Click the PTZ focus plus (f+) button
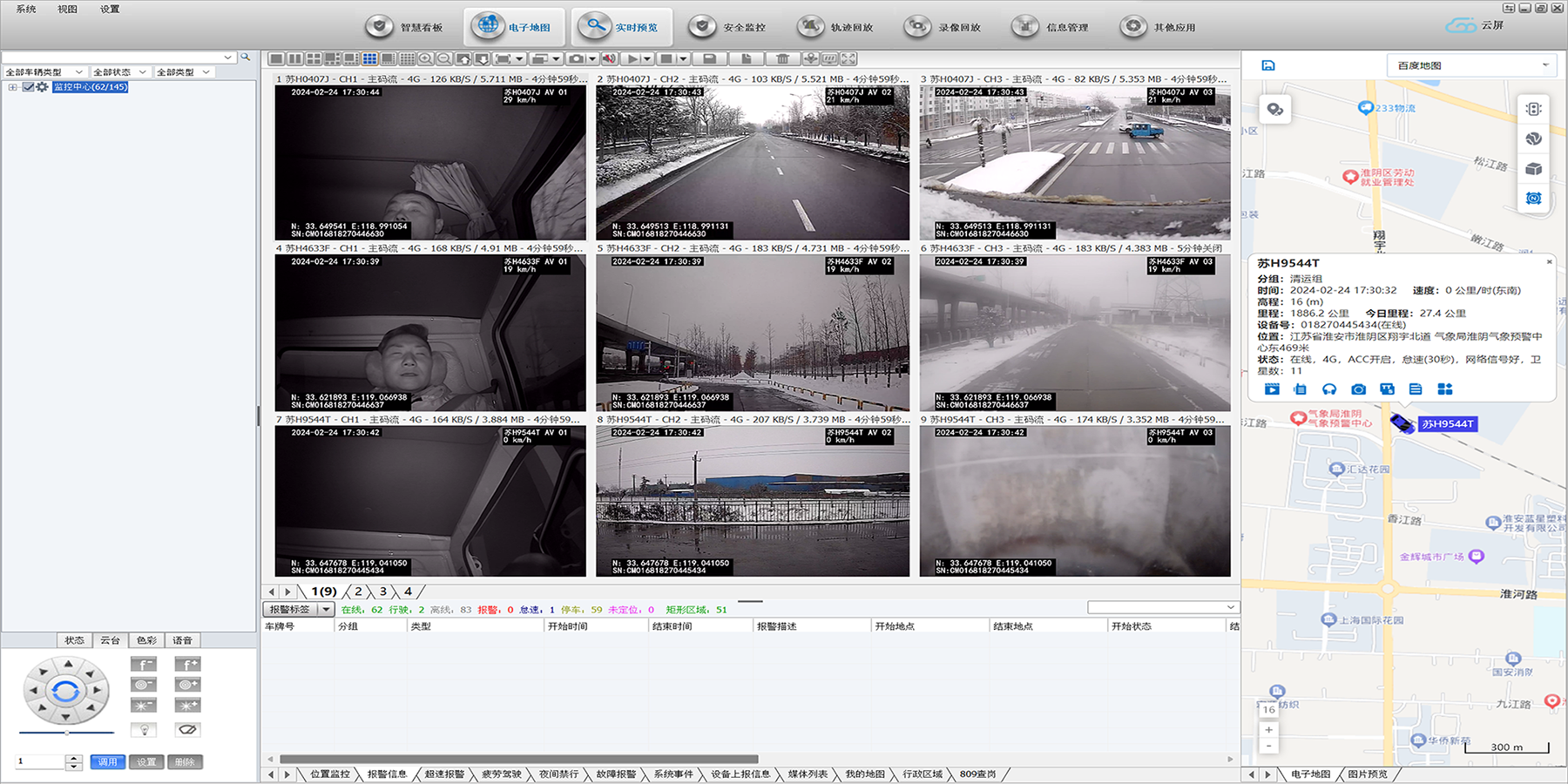 (187, 664)
